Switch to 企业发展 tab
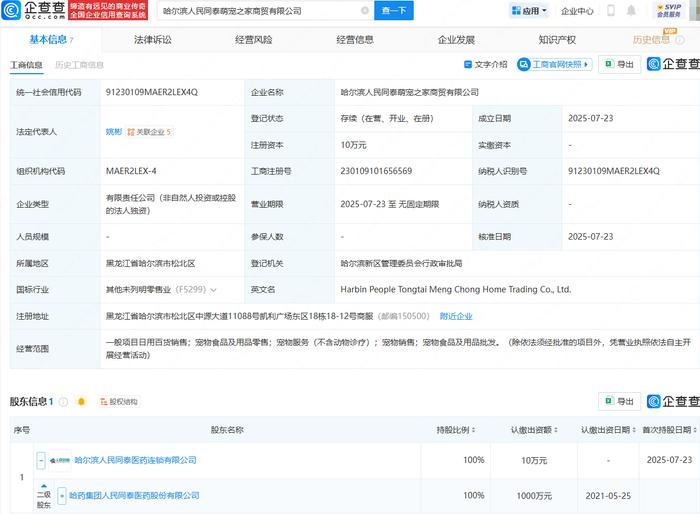This screenshot has width=700, height=514. click(456, 40)
